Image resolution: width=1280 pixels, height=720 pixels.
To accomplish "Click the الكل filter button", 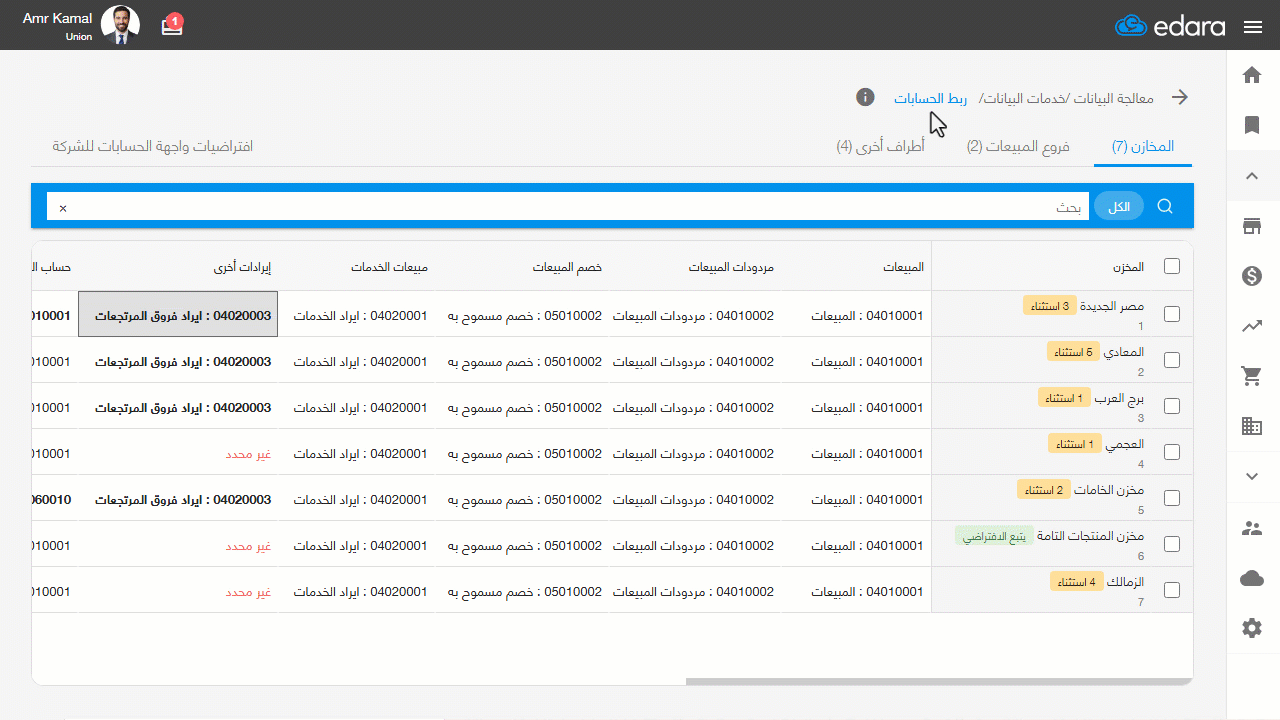I will pyautogui.click(x=1119, y=207).
